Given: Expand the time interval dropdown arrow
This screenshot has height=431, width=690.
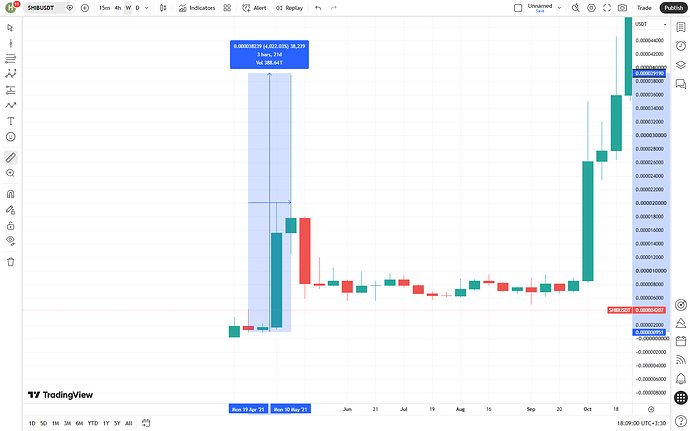Looking at the screenshot, I should [147, 8].
